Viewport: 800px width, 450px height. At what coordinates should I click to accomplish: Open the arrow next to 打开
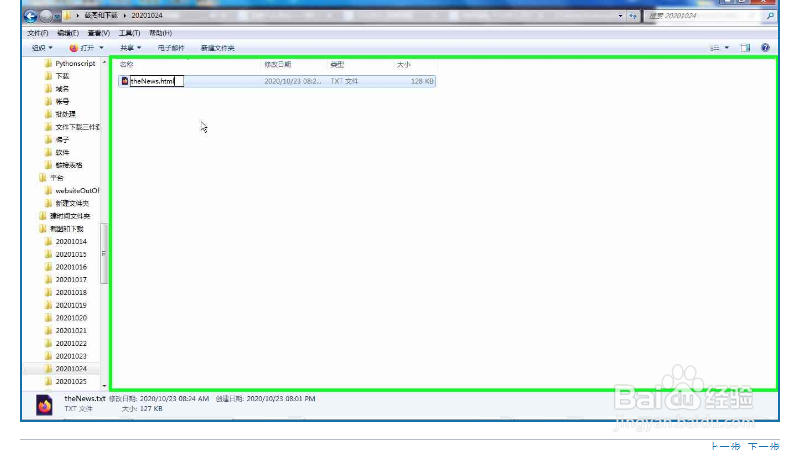pos(101,48)
